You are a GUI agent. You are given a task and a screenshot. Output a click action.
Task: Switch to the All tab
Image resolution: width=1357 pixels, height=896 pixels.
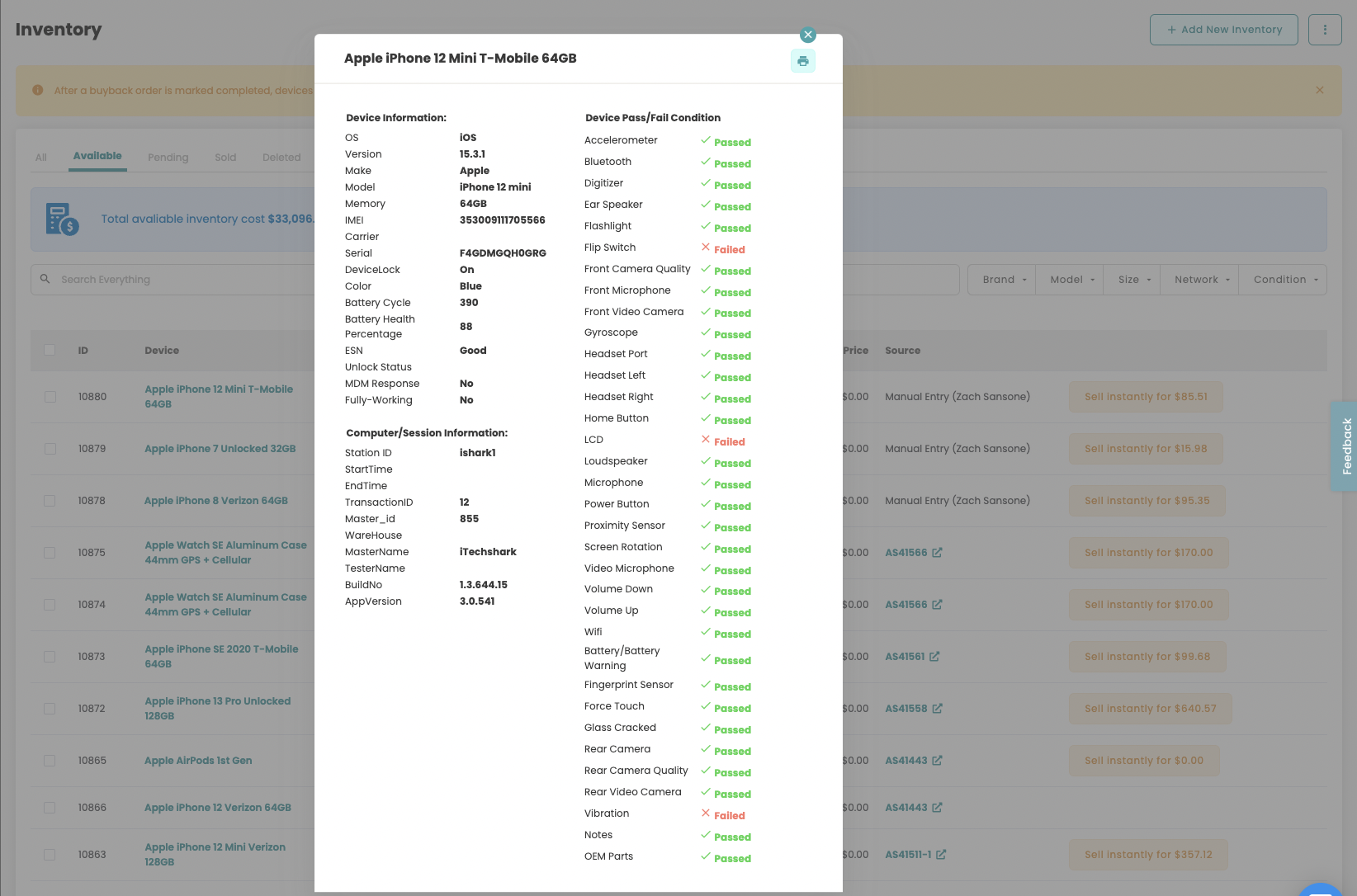[x=41, y=158]
